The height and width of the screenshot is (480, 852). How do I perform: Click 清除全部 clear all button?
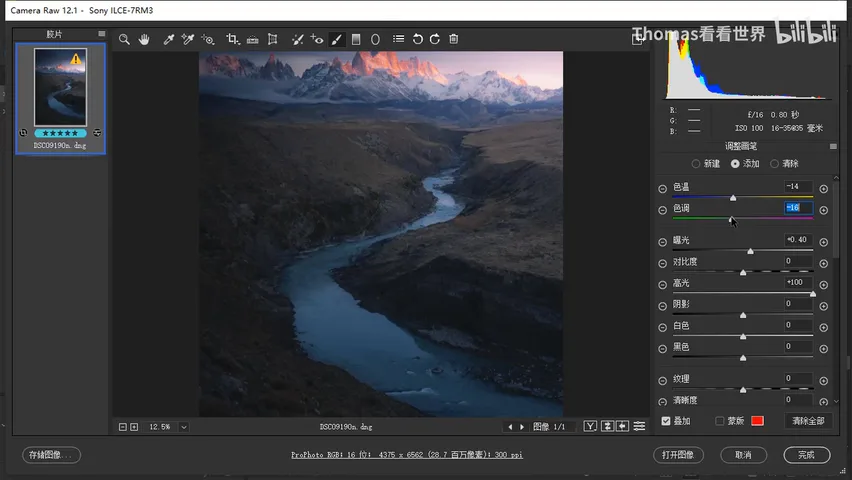pyautogui.click(x=808, y=421)
